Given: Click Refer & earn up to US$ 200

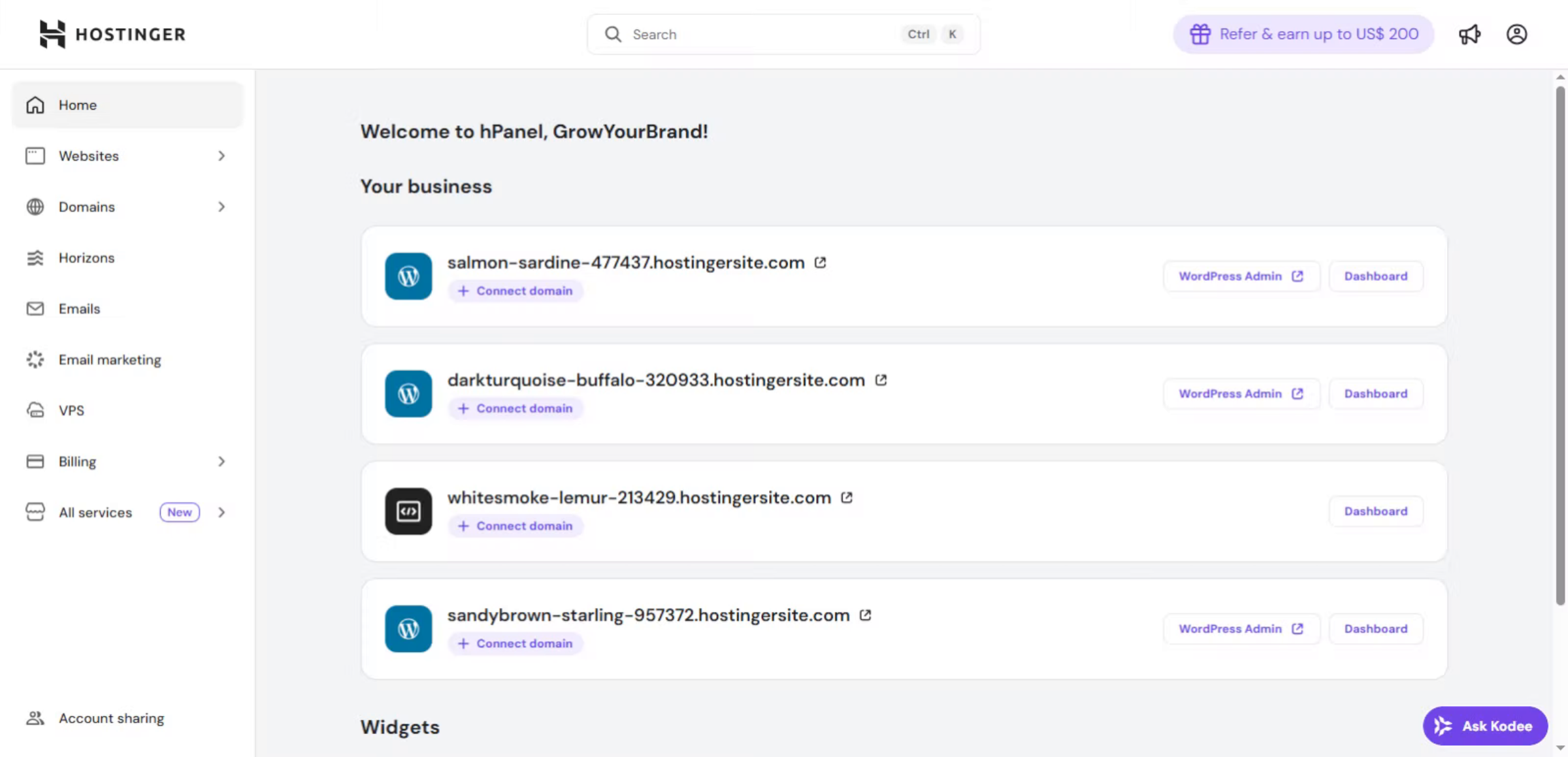Looking at the screenshot, I should 1302,34.
